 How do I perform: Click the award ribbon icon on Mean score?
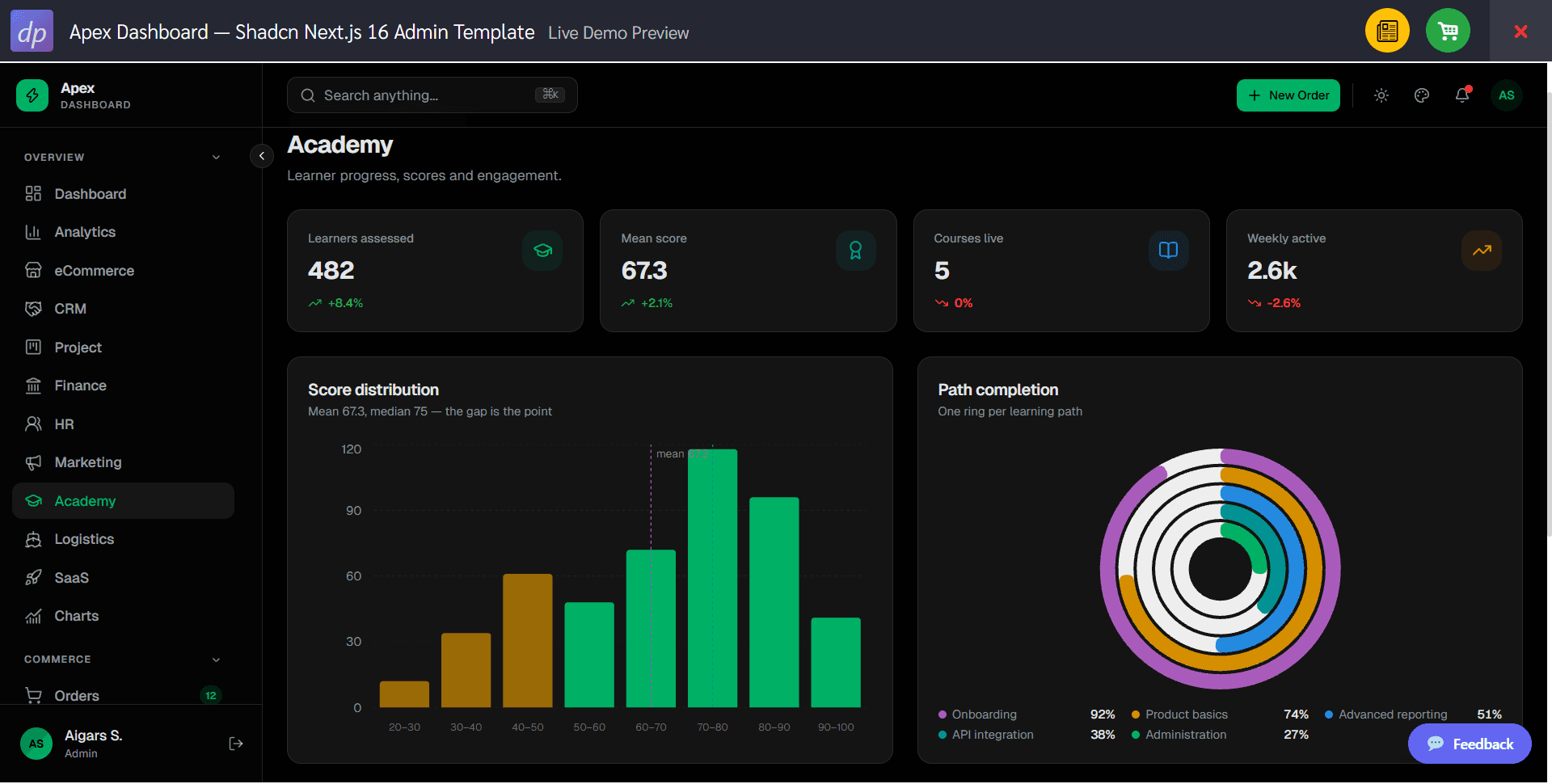coord(855,251)
